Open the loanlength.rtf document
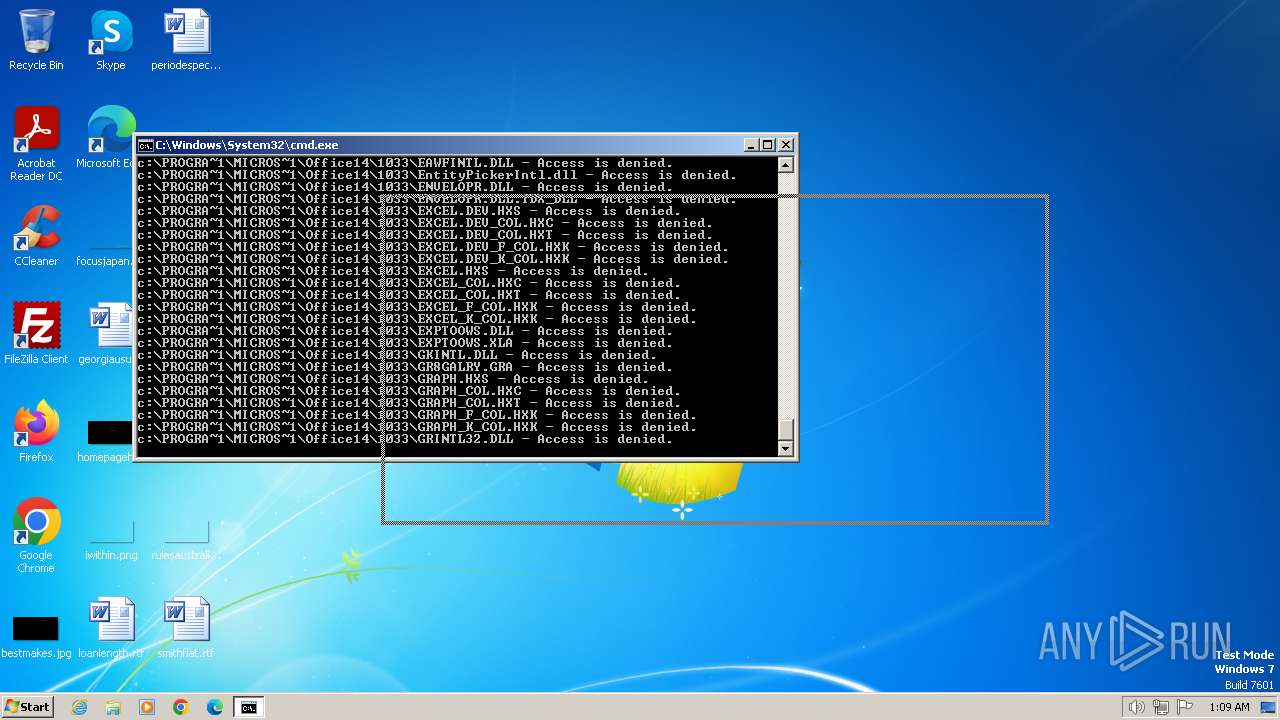Screen dimensions: 1280x720 tap(111, 628)
